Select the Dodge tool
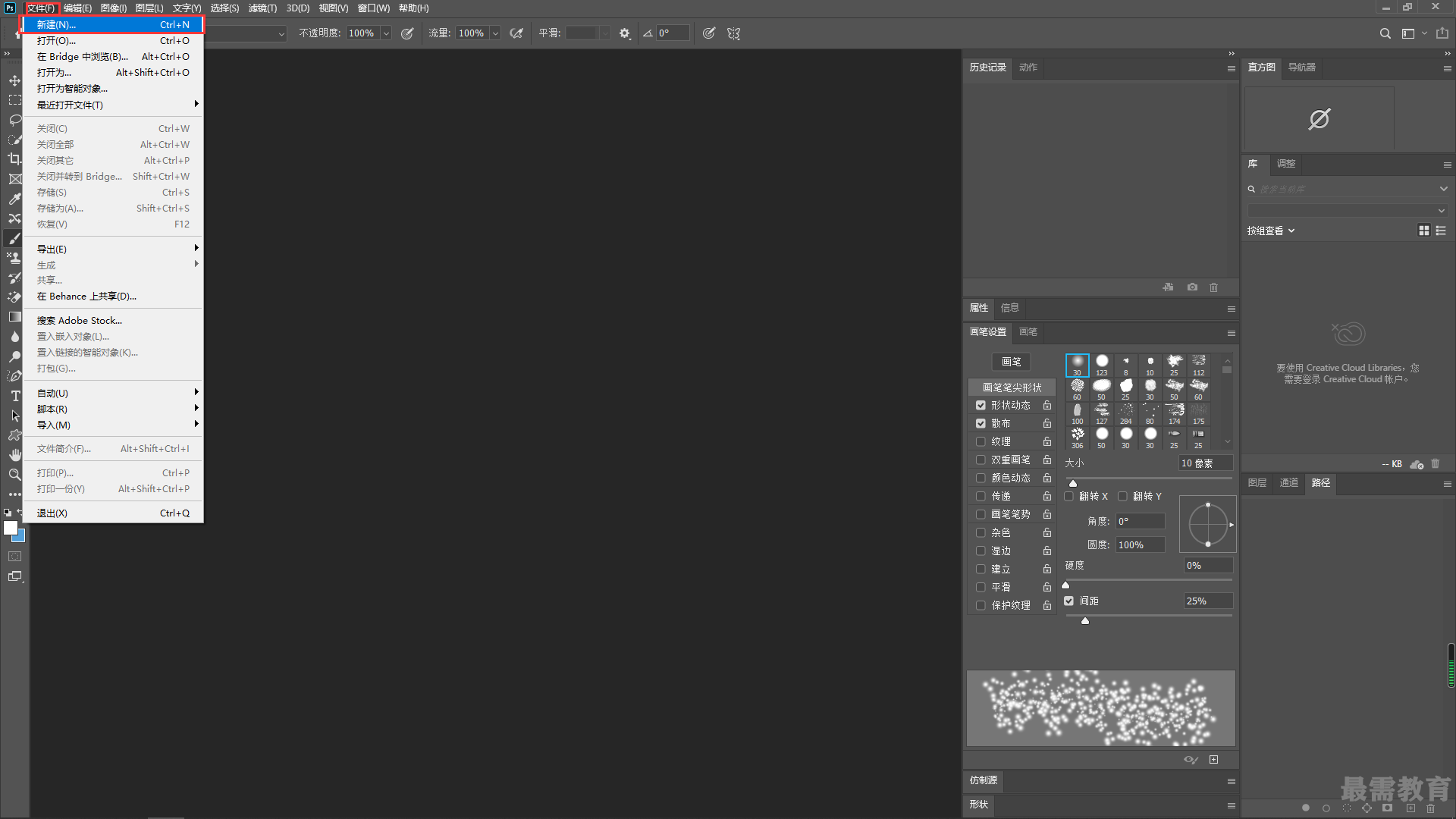The height and width of the screenshot is (819, 1456). click(14, 356)
